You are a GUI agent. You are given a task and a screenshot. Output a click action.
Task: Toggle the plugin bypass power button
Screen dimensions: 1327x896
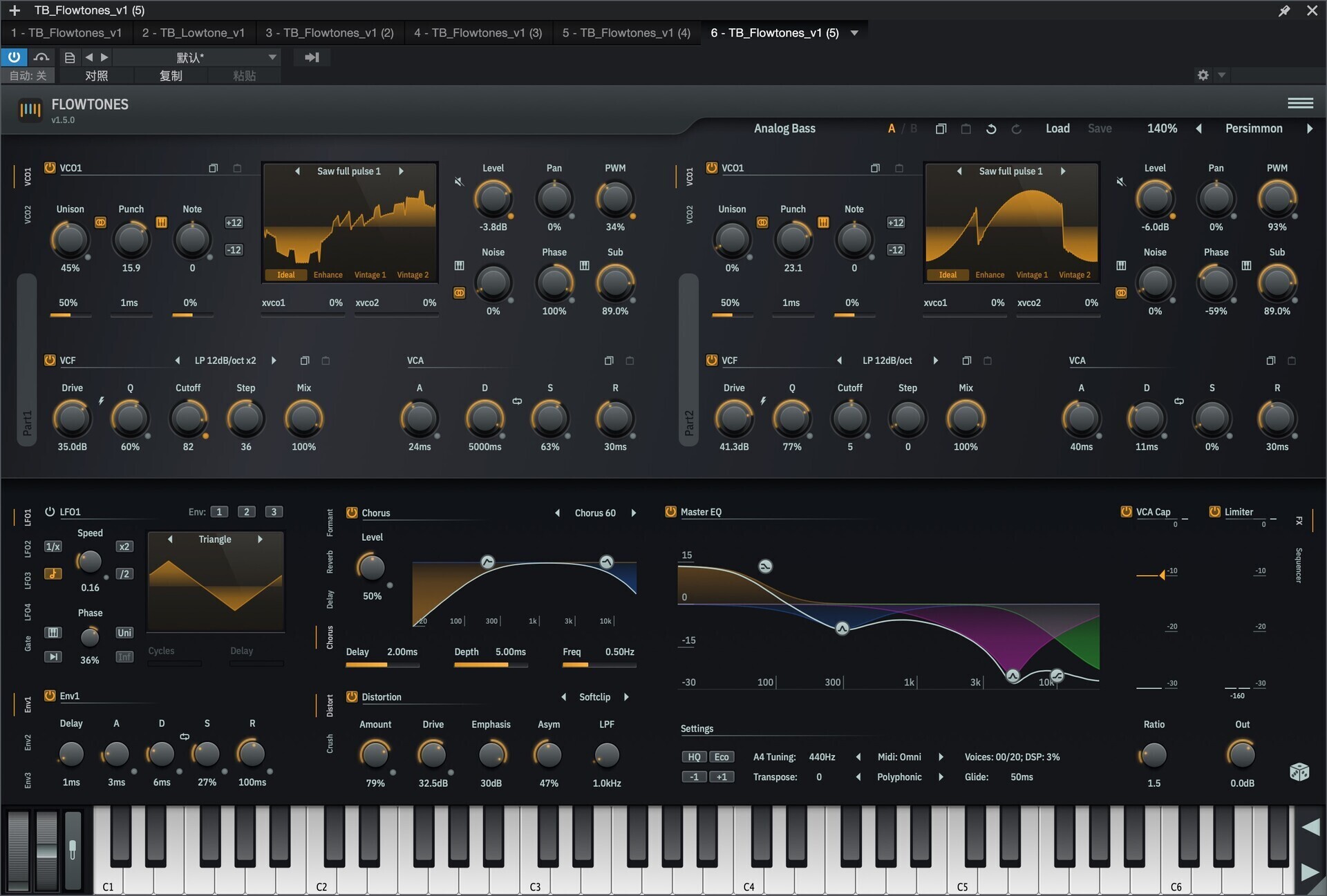(14, 57)
